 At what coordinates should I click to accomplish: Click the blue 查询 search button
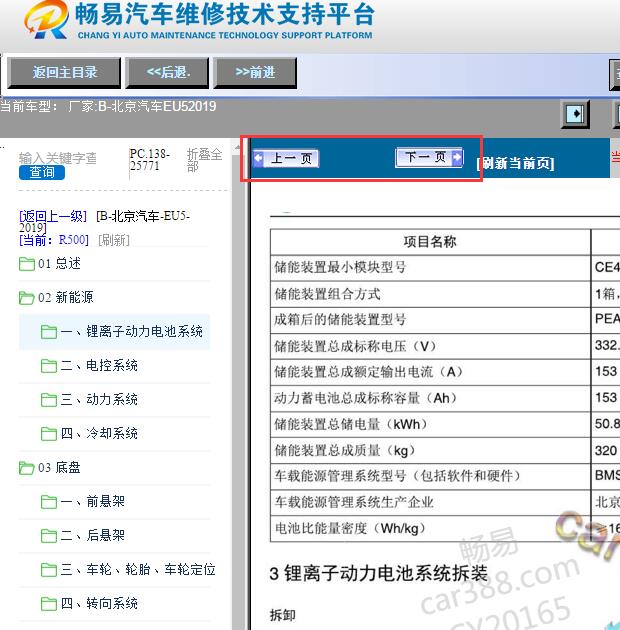[42, 172]
